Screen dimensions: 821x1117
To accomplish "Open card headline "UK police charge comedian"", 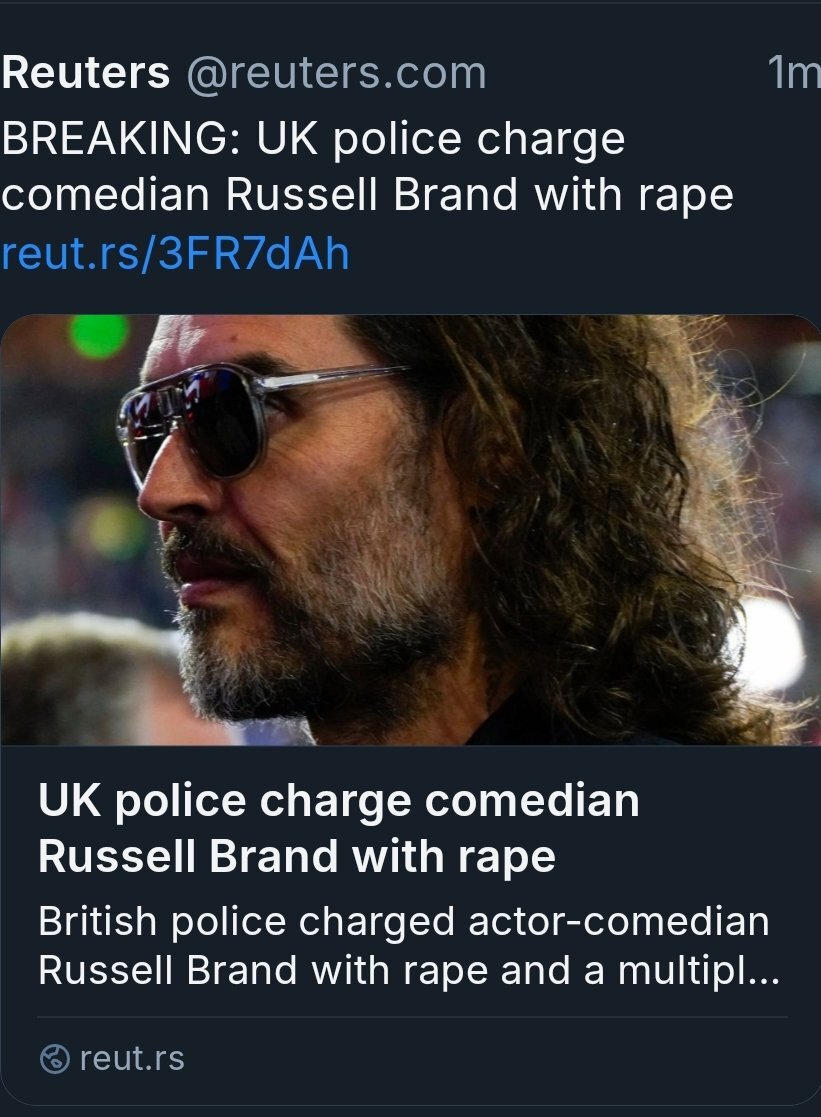I will pyautogui.click(x=338, y=801).
